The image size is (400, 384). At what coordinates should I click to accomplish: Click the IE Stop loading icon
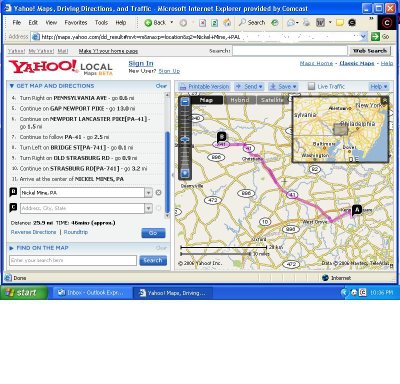point(202,23)
